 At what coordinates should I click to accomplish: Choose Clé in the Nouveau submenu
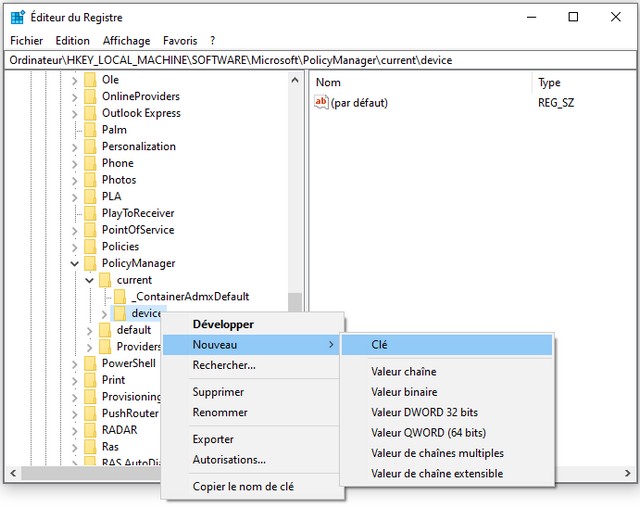click(379, 344)
